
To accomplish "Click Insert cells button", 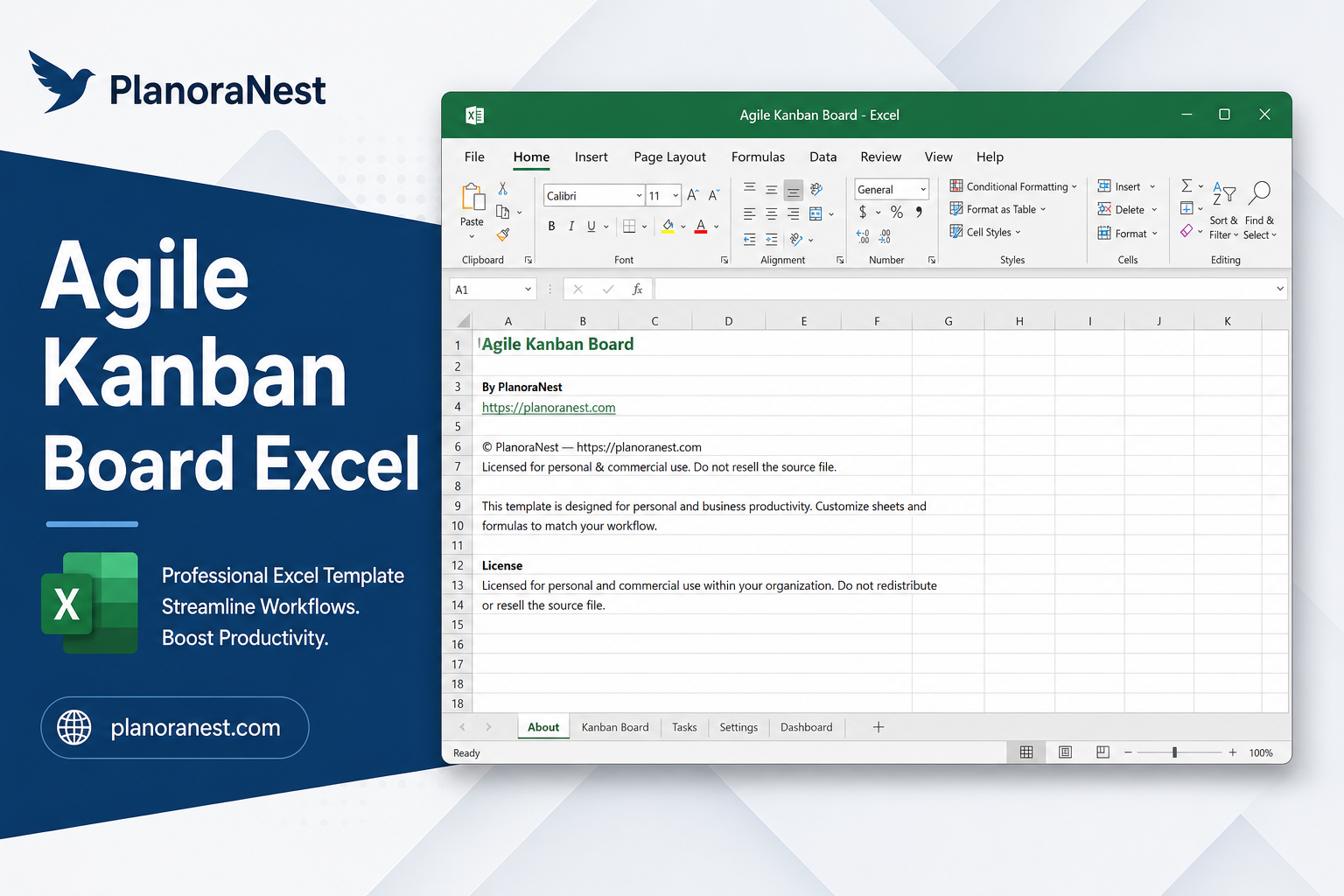I will tap(1127, 186).
